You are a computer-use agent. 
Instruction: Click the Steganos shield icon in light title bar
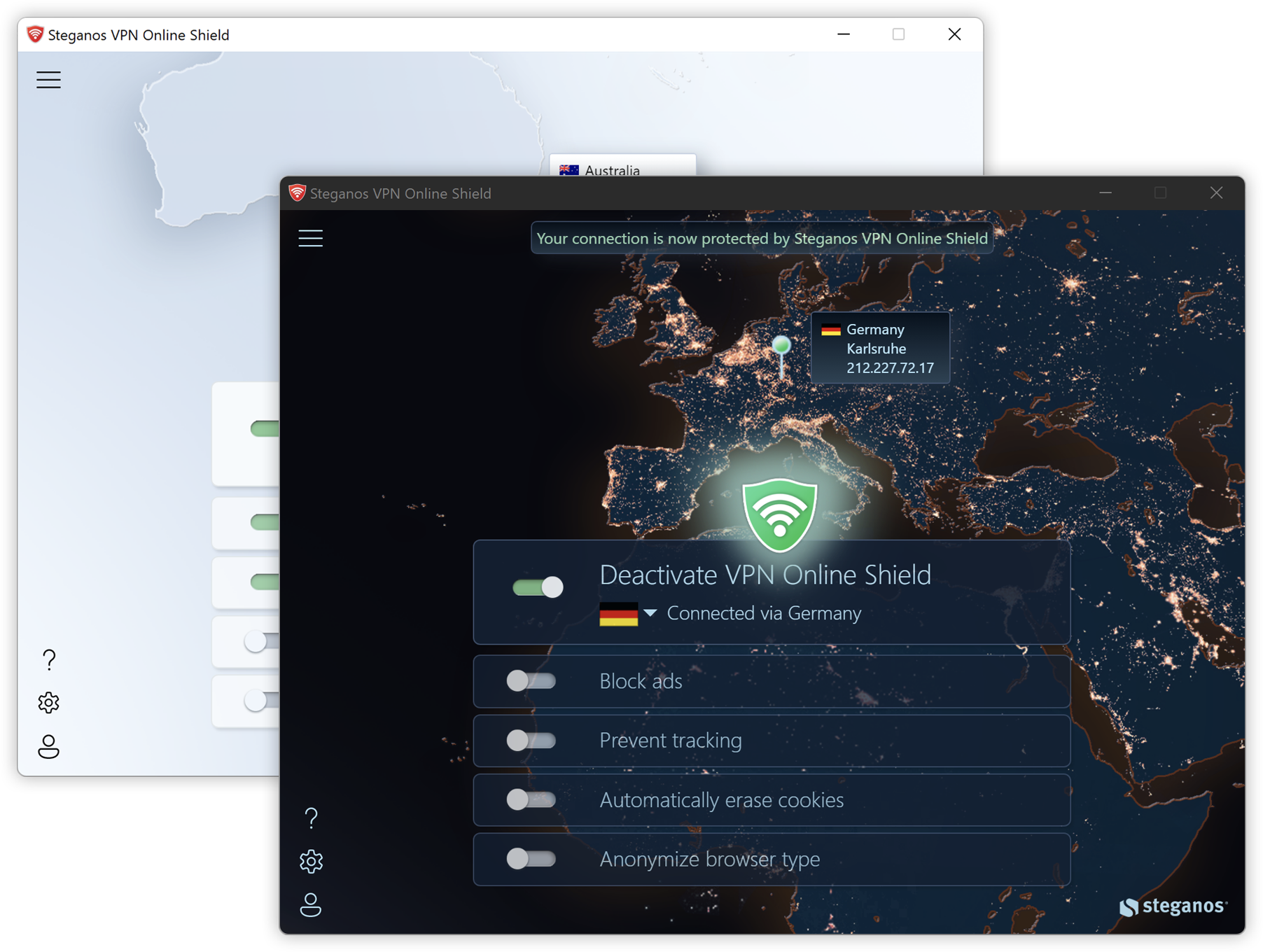click(35, 34)
